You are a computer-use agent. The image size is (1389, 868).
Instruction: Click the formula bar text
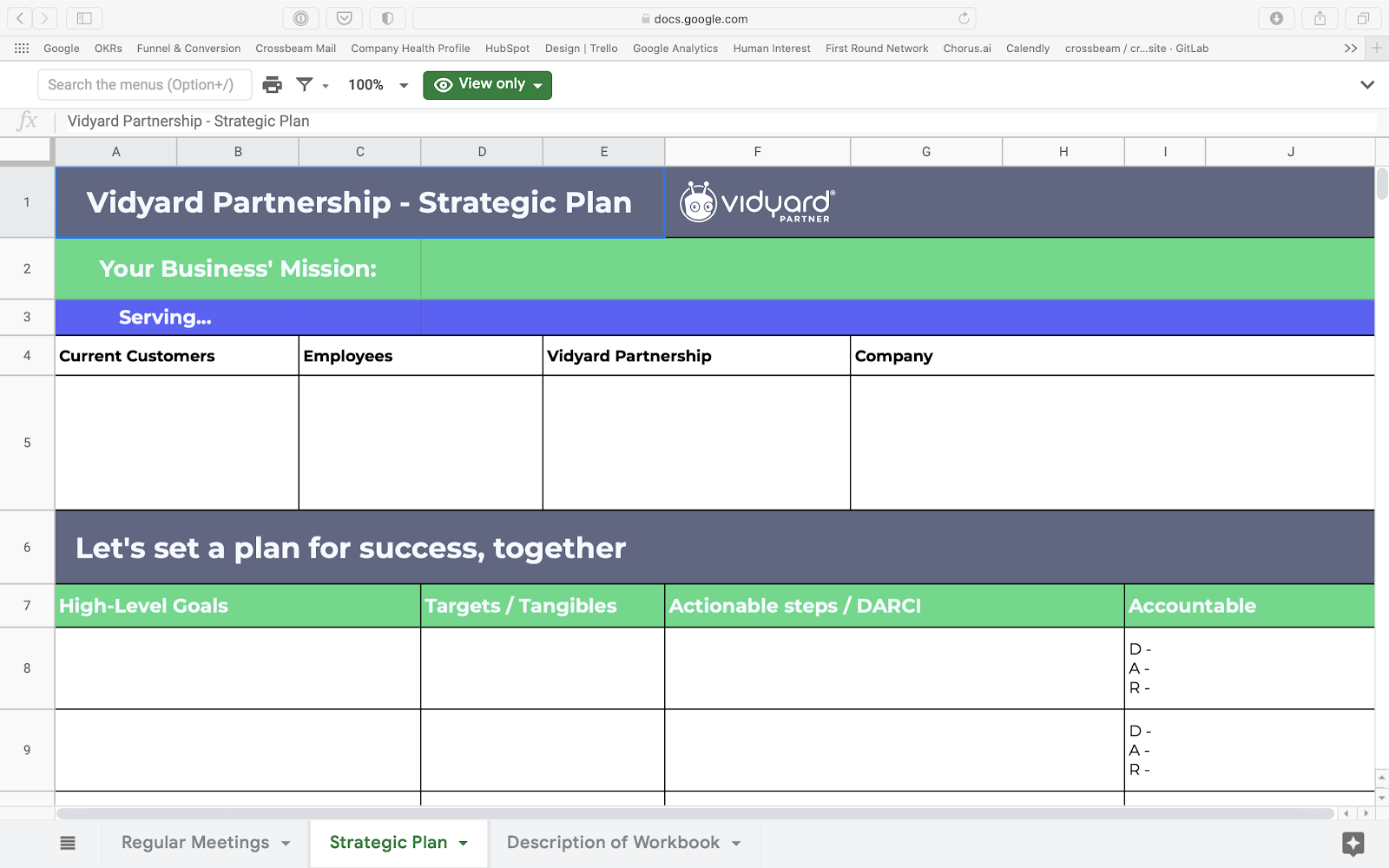tap(188, 122)
